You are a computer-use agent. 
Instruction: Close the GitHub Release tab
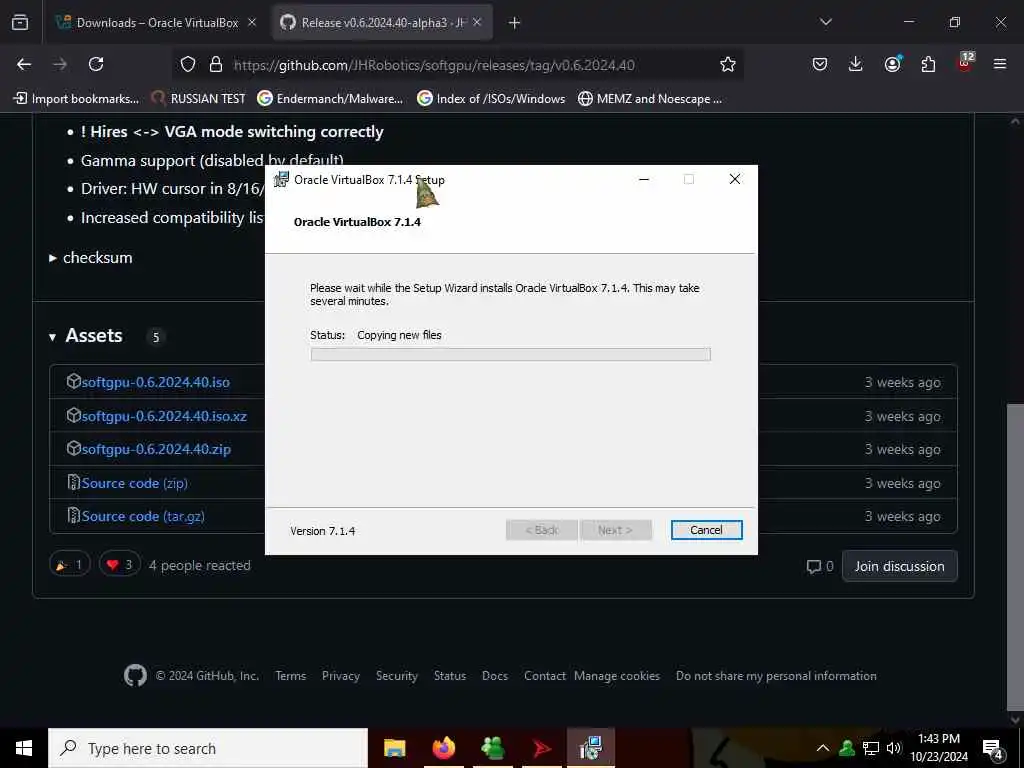[x=477, y=22]
